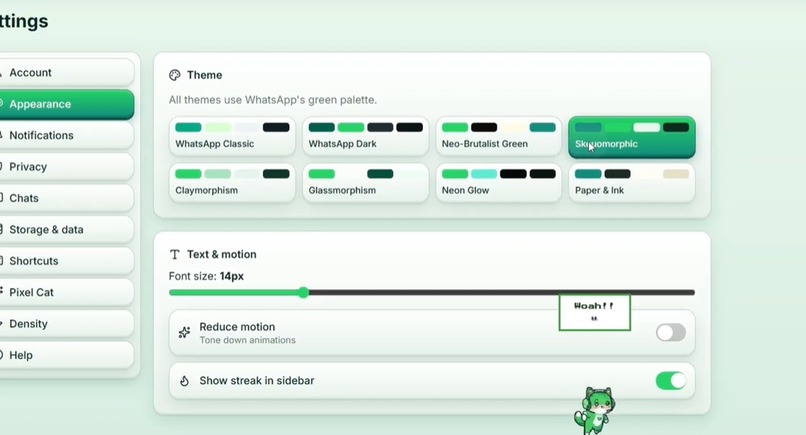
Task: Open the Chats settings section
Action: pos(66,198)
